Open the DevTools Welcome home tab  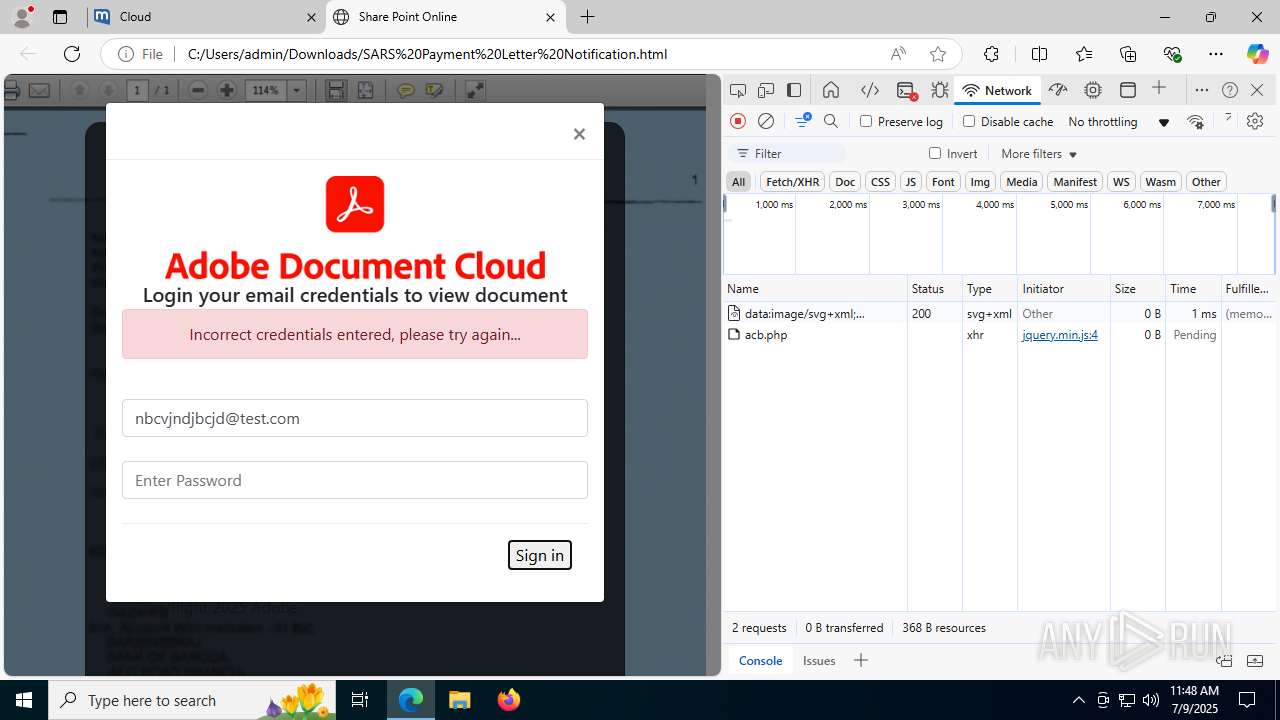point(831,90)
